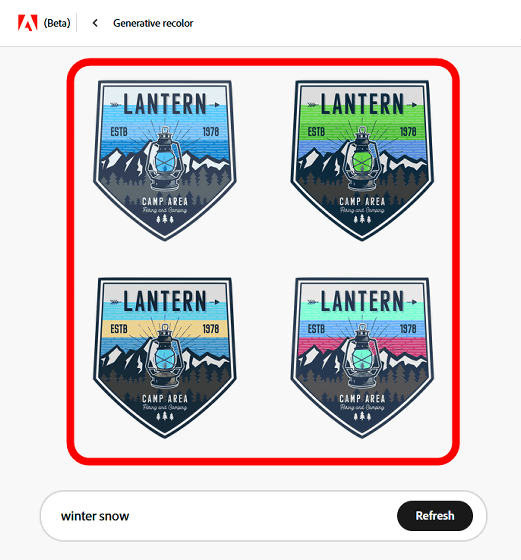Click the blue lantern icon in all-blue badge
Image resolution: width=521 pixels, height=560 pixels.
(x=165, y=159)
